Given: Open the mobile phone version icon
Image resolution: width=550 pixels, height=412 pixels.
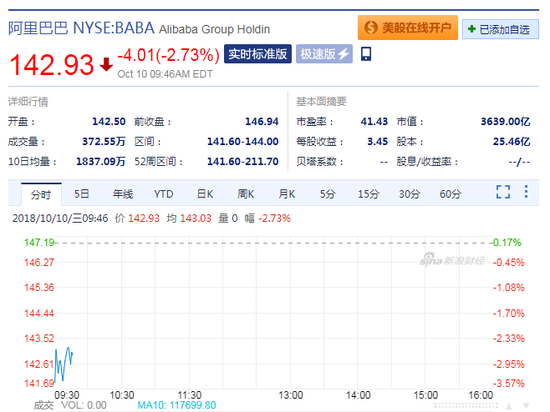Looking at the screenshot, I should pos(366,54).
